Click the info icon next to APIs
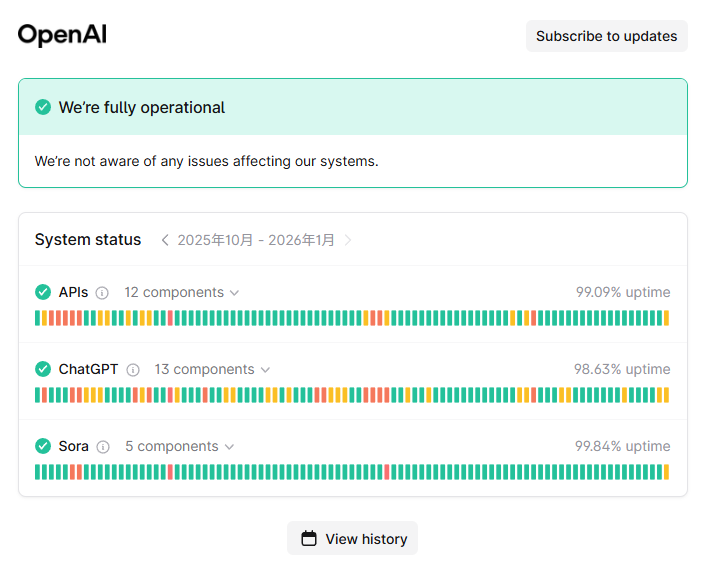719x584 pixels. [x=102, y=293]
